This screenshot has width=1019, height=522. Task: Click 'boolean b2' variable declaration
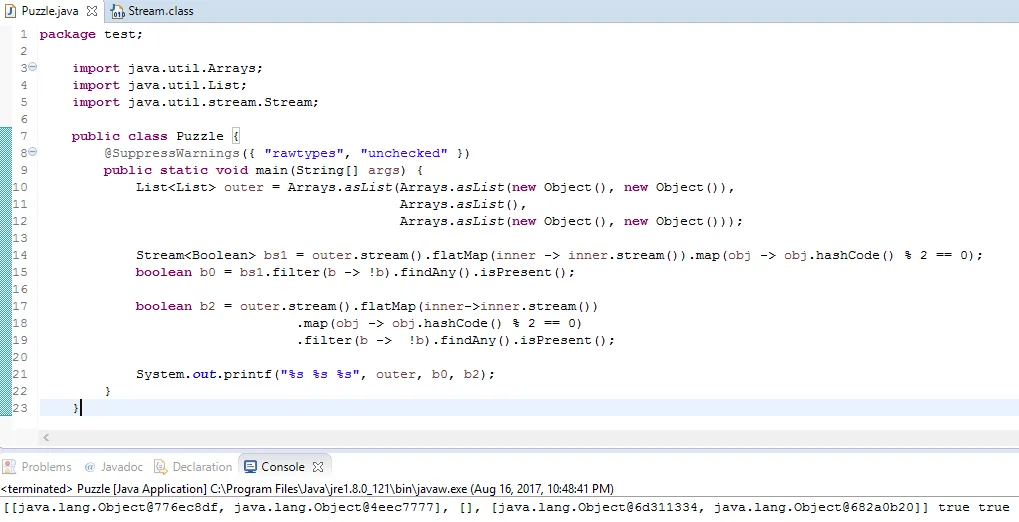pyautogui.click(x=175, y=306)
